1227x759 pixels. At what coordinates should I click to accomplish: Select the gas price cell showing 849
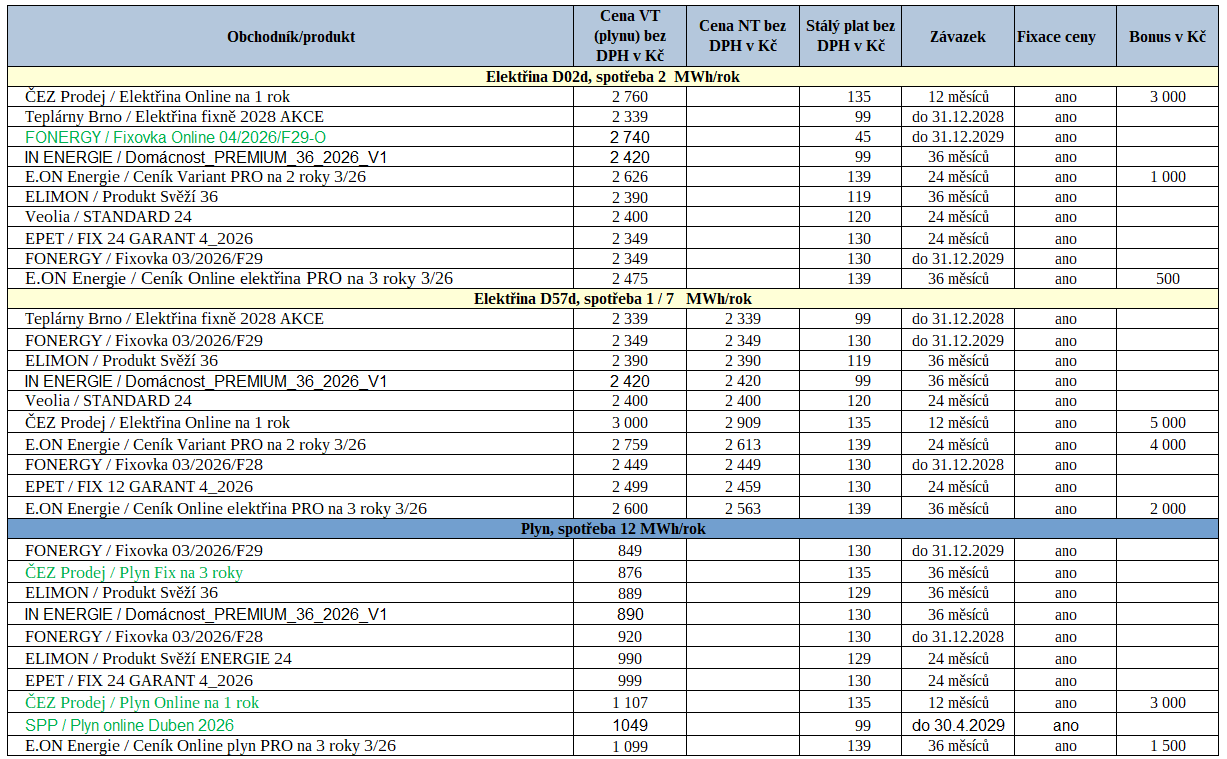click(630, 551)
